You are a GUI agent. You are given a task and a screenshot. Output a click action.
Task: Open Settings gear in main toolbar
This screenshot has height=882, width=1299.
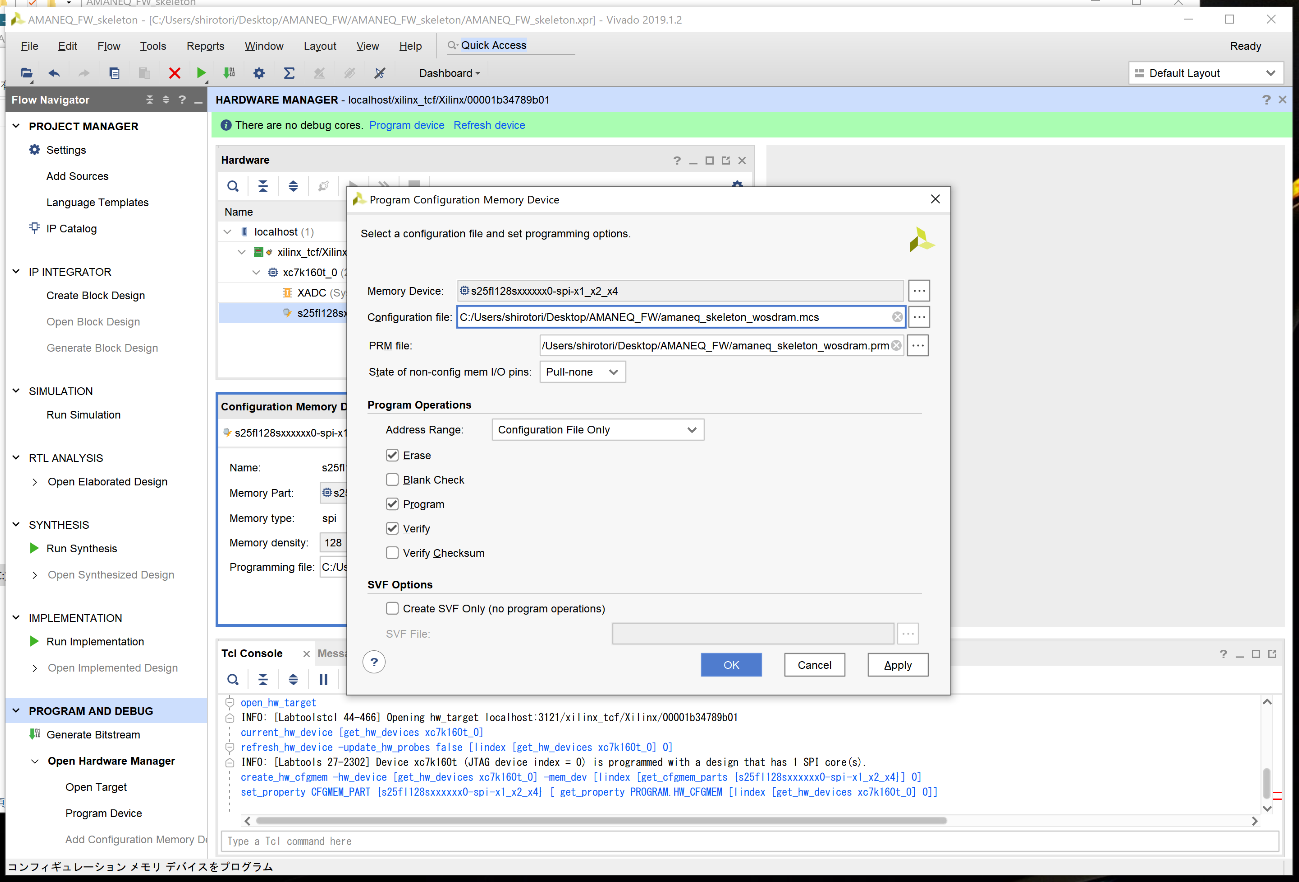click(x=259, y=73)
